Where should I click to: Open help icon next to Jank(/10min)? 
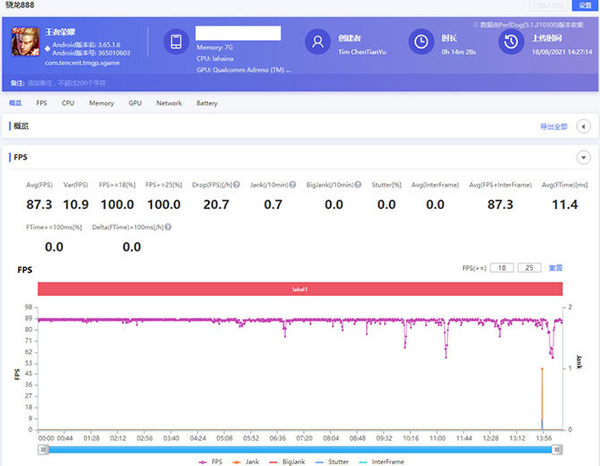(293, 184)
